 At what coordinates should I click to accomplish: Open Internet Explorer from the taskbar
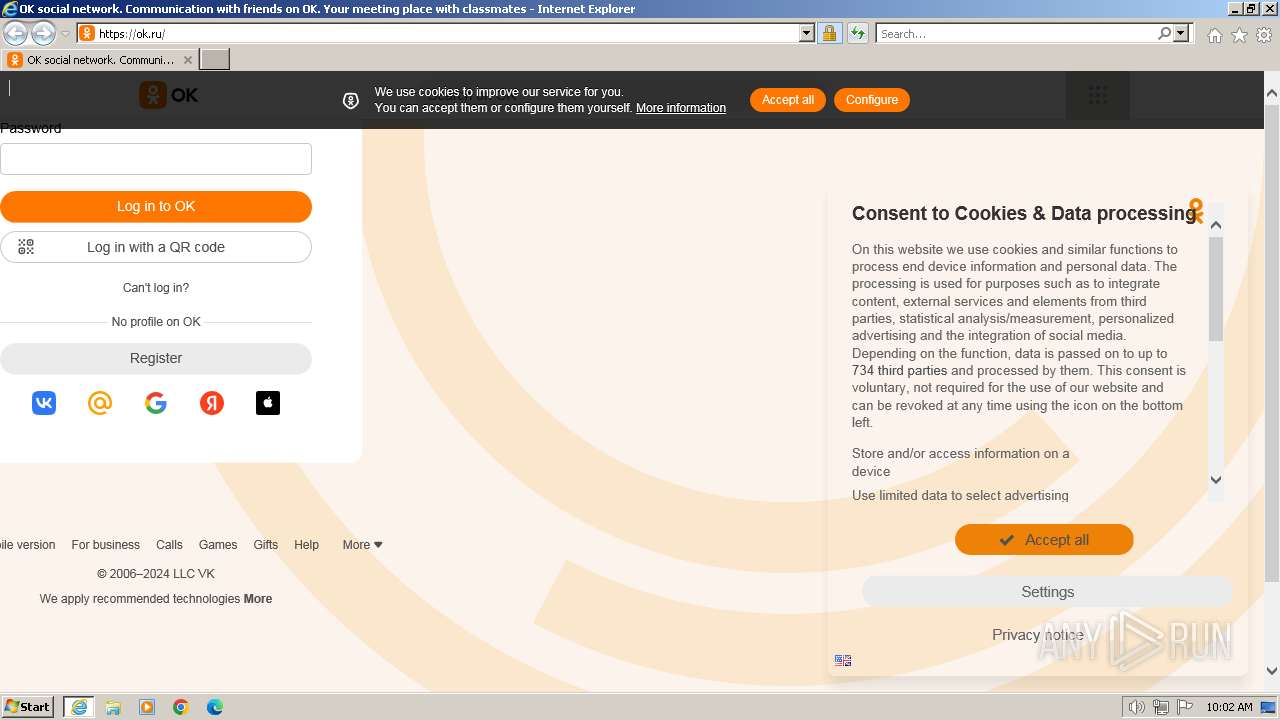[78, 707]
